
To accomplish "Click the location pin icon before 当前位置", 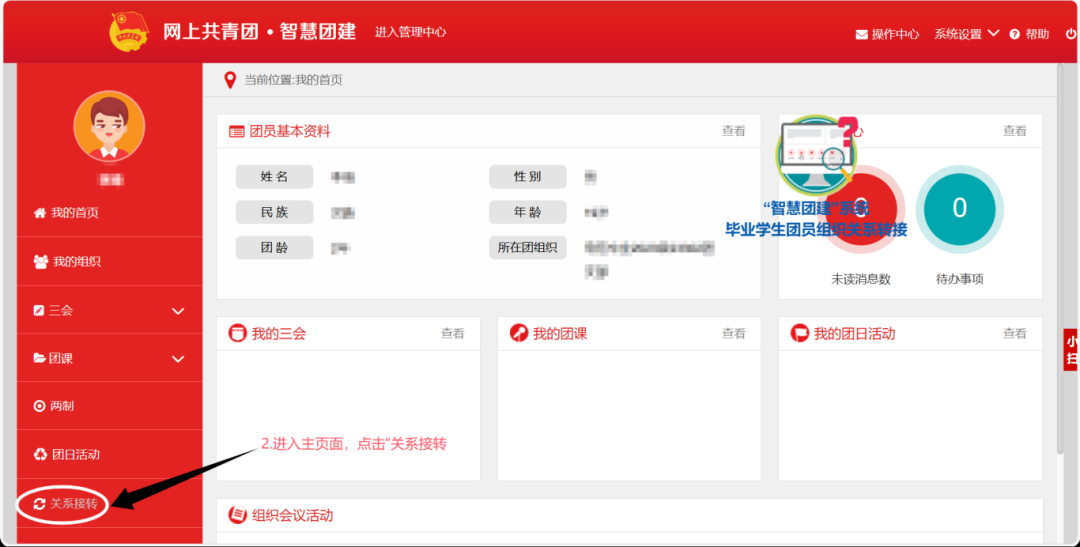I will 231,80.
